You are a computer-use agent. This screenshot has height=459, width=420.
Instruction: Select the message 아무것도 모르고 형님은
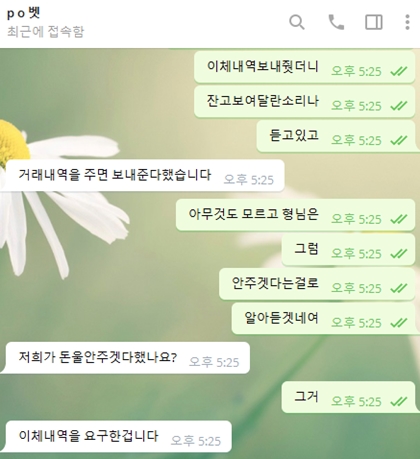[x=295, y=215]
